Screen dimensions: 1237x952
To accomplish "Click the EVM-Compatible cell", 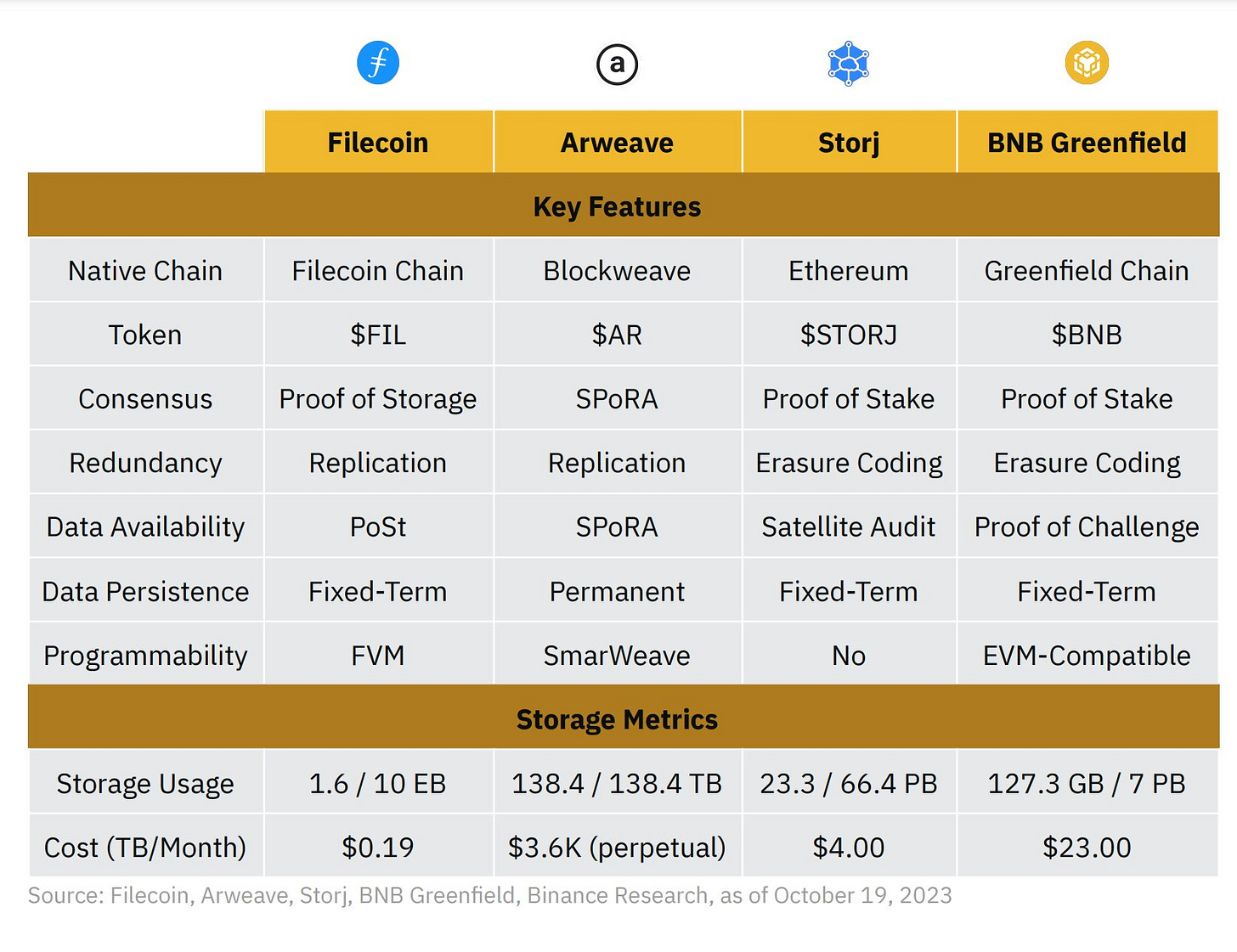I will (x=1087, y=655).
